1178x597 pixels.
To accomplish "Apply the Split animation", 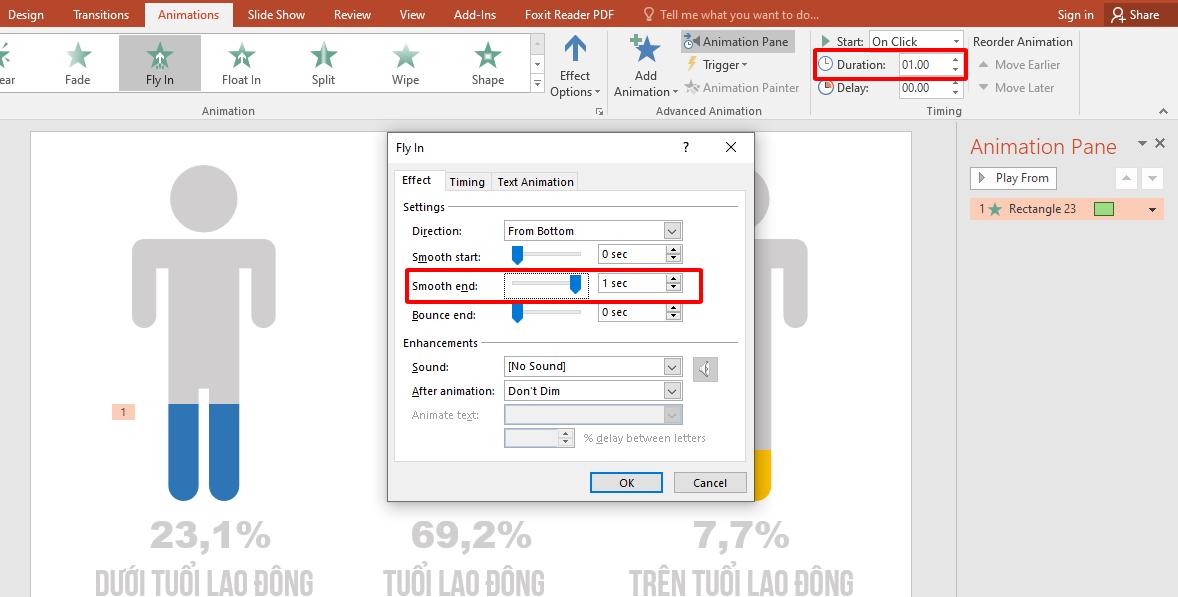I will point(322,60).
